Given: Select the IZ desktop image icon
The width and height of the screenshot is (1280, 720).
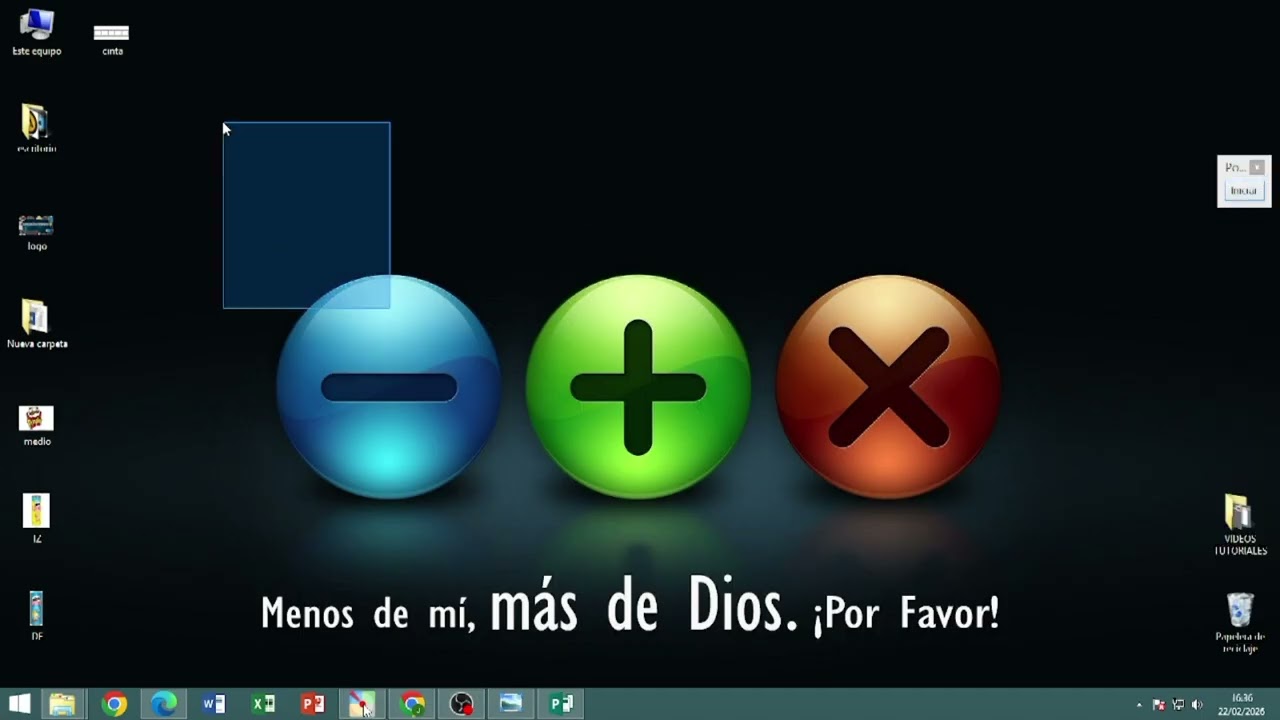Looking at the screenshot, I should [x=37, y=519].
